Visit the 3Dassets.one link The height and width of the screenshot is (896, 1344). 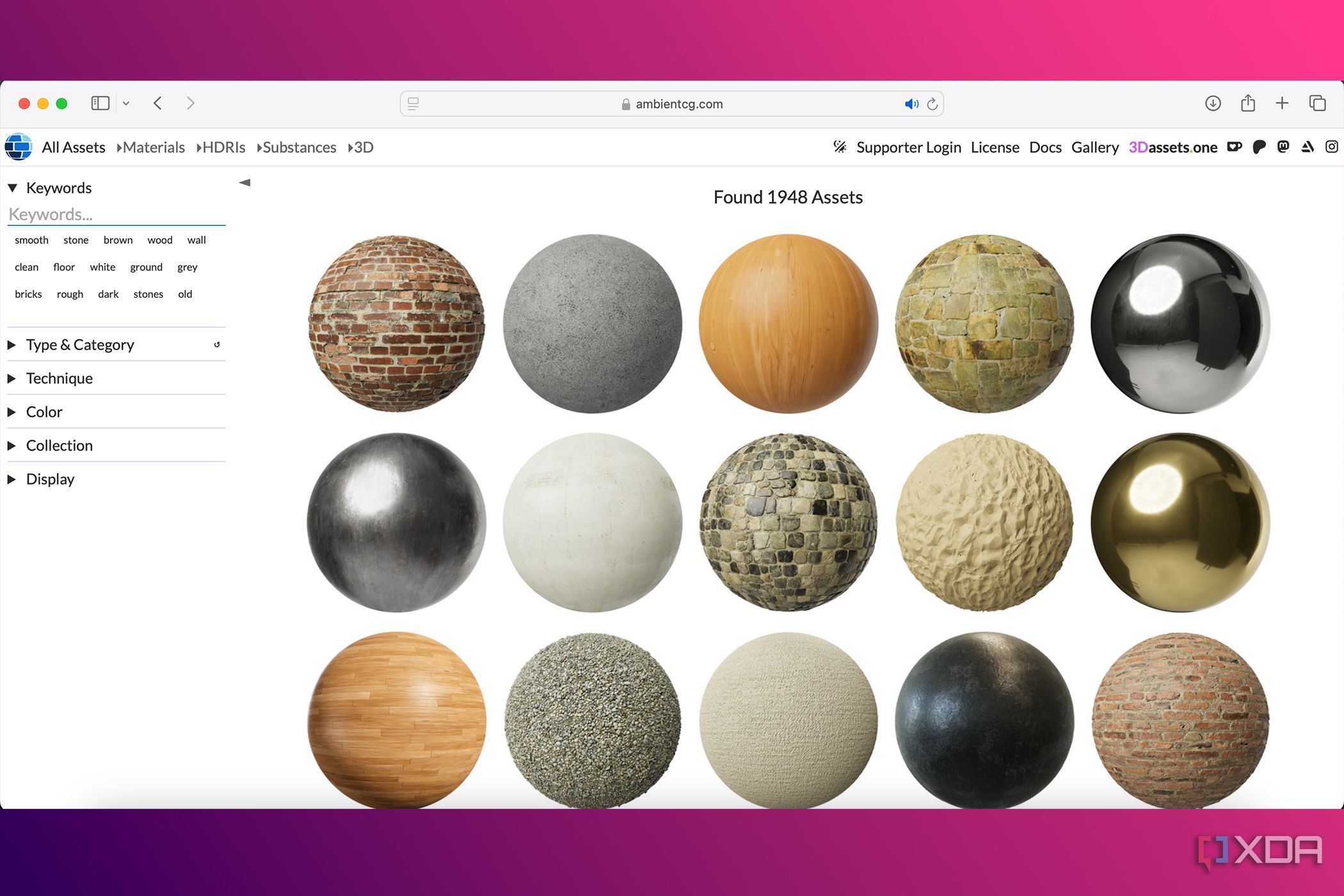pos(1172,147)
